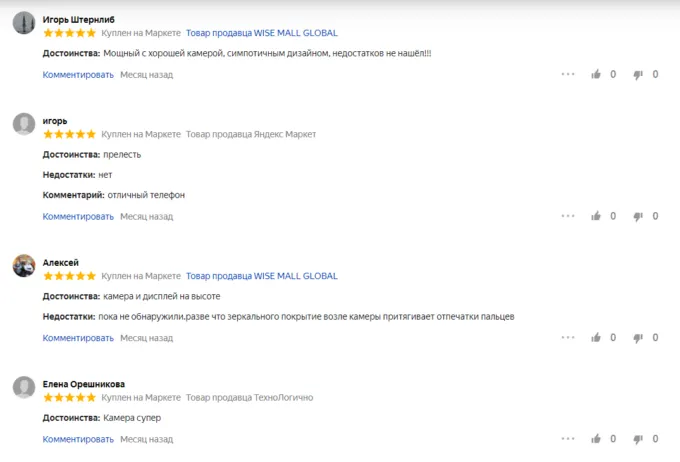Expand the three-dots menu on Алексей's review
680x462 pixels.
coord(568,338)
